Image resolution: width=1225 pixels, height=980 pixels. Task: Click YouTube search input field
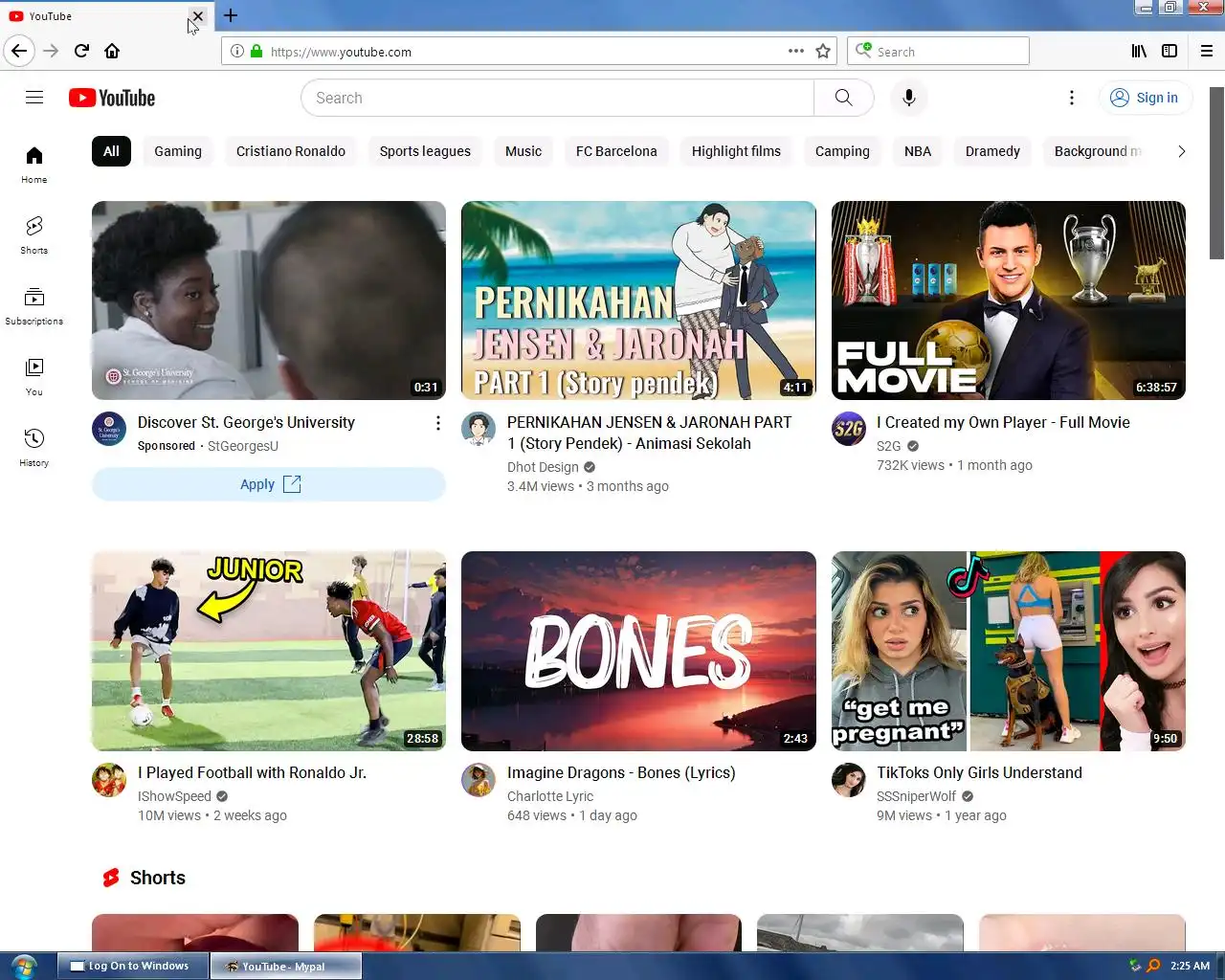click(558, 98)
